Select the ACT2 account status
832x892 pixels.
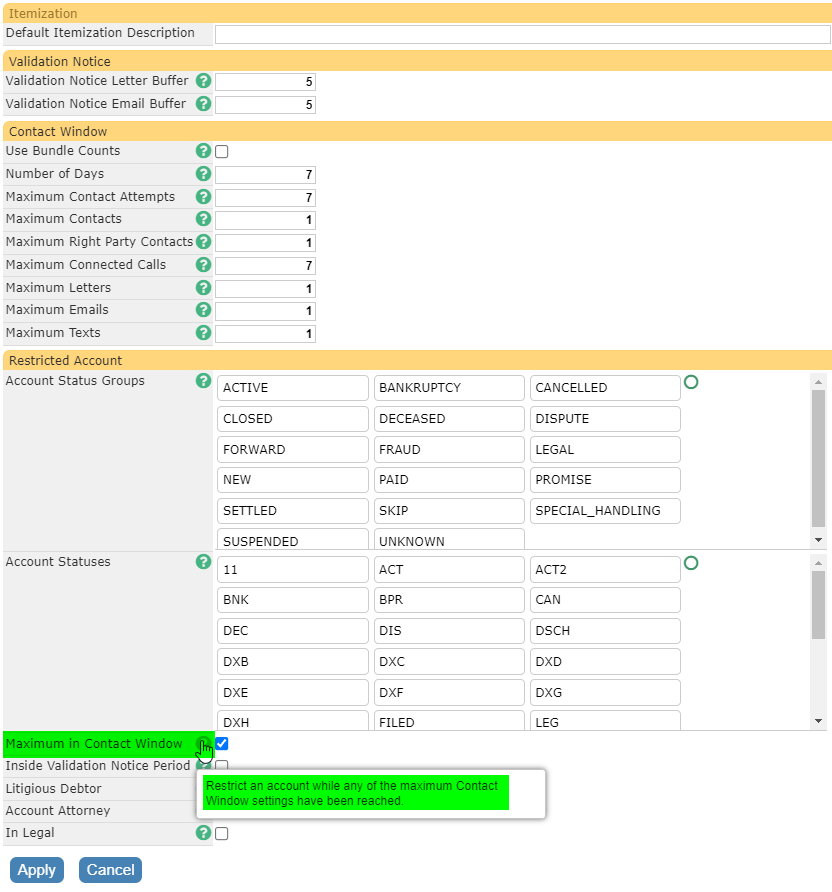tap(605, 569)
